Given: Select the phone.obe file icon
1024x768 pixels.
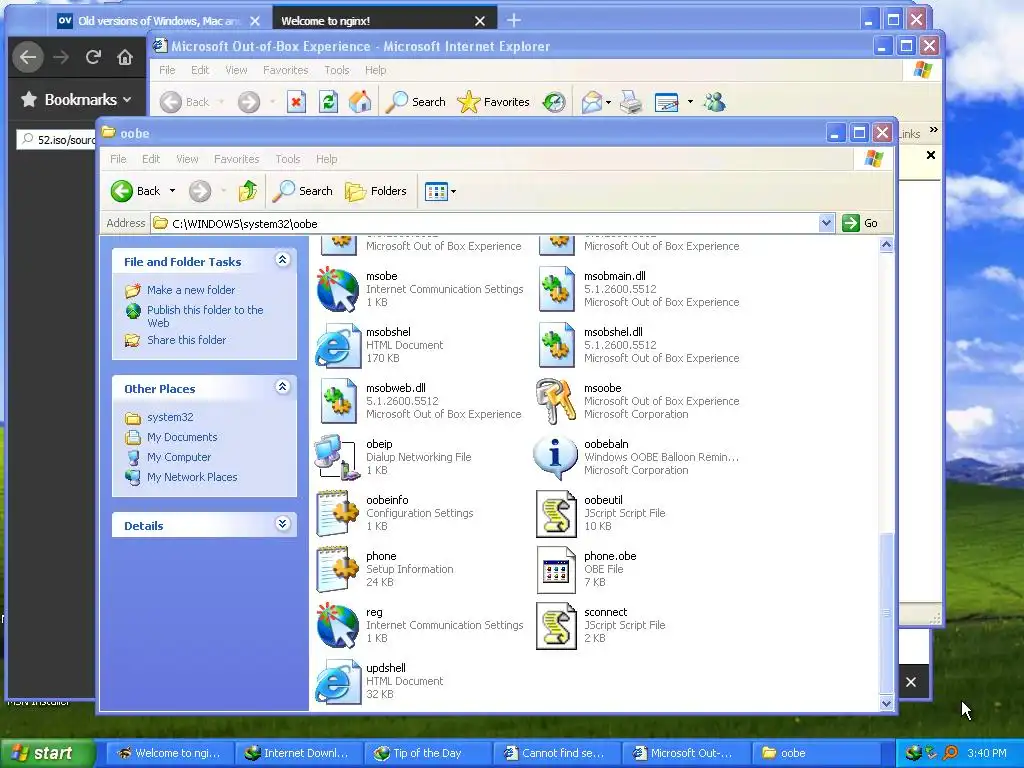Looking at the screenshot, I should pyautogui.click(x=556, y=570).
